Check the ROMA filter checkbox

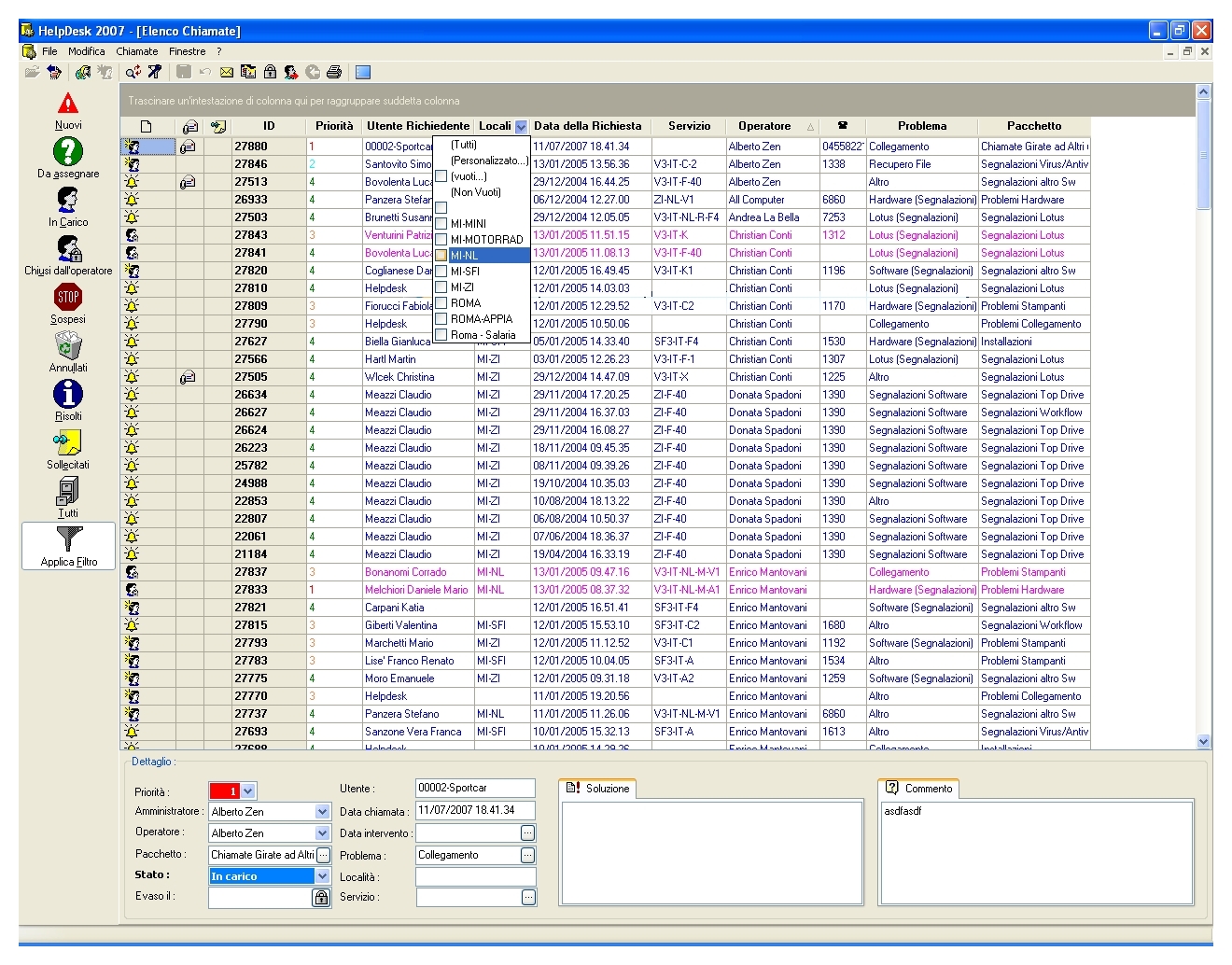point(441,303)
